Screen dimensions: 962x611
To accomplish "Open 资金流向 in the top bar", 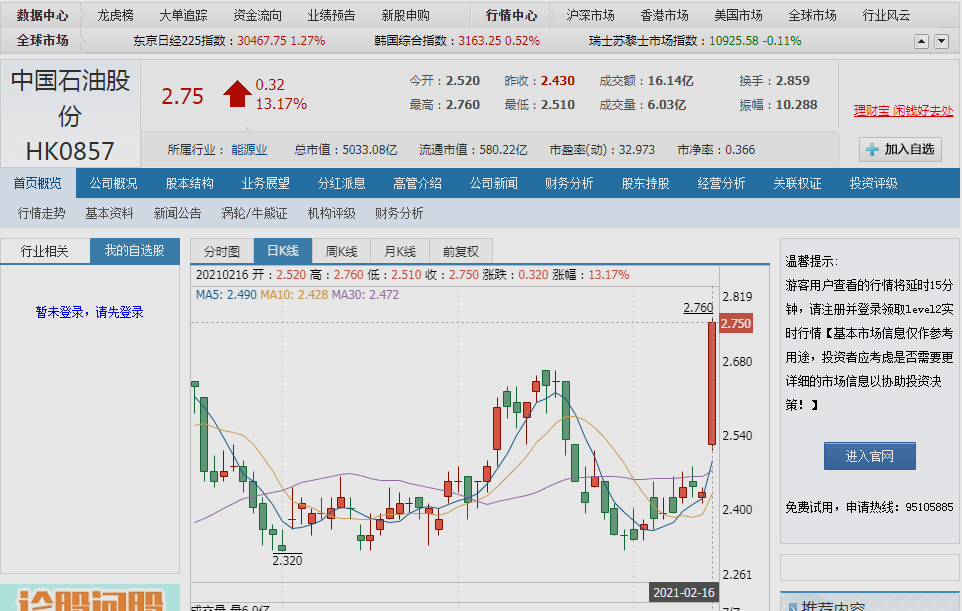I will [258, 15].
